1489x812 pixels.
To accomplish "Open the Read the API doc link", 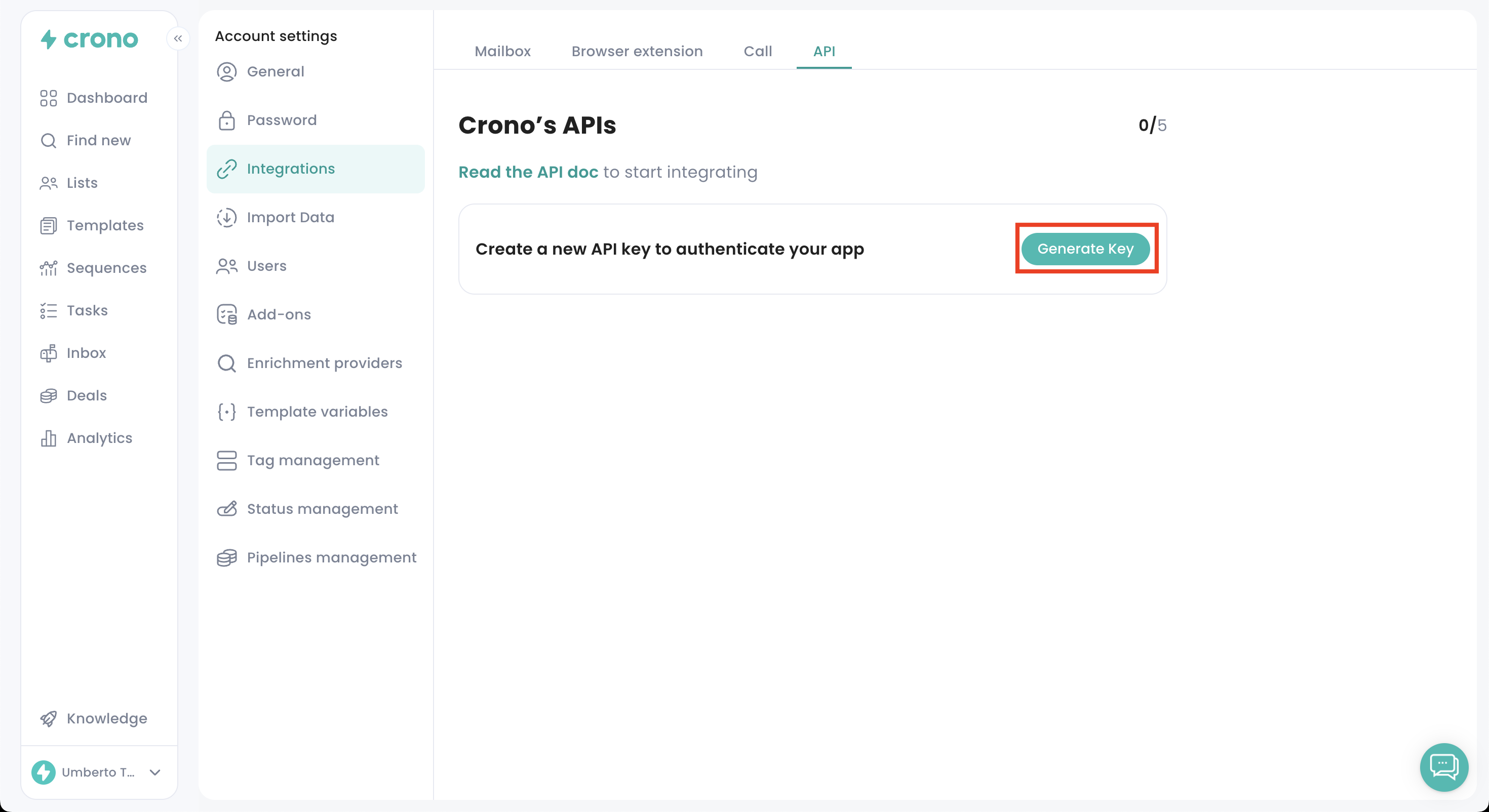I will pyautogui.click(x=528, y=172).
